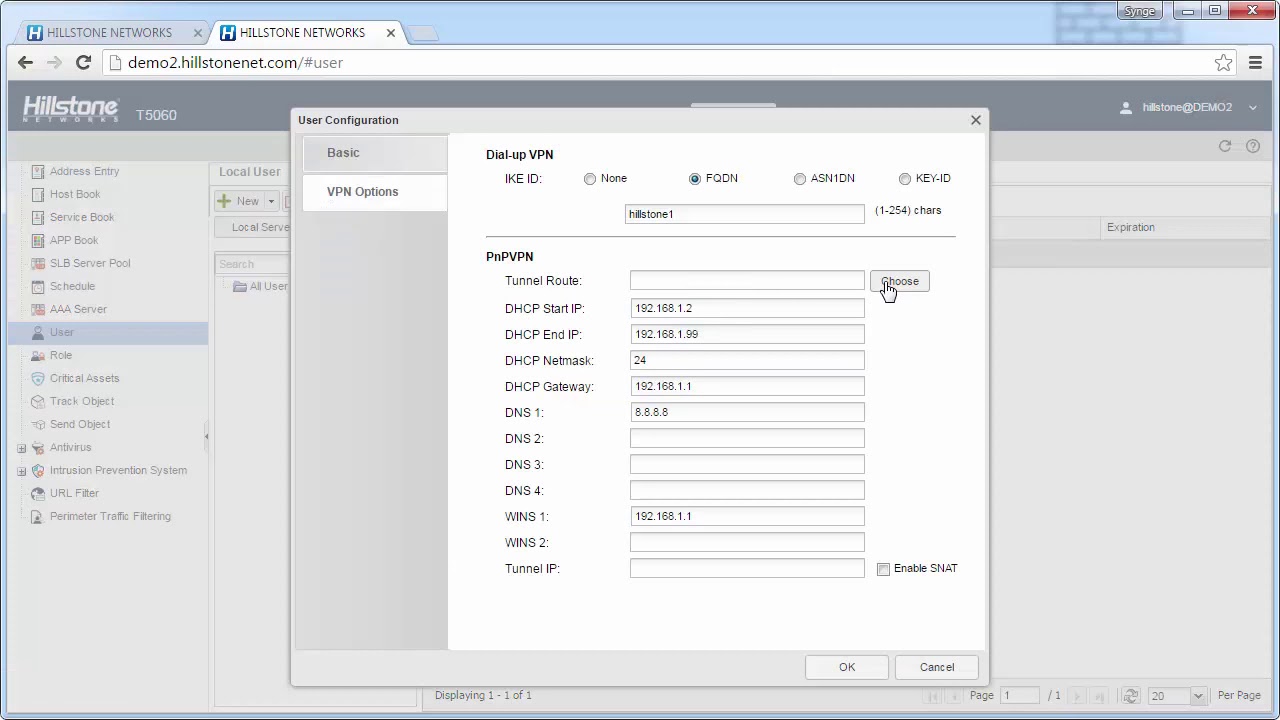Image resolution: width=1280 pixels, height=720 pixels.
Task: Click the Role sidebar icon
Action: coord(38,355)
